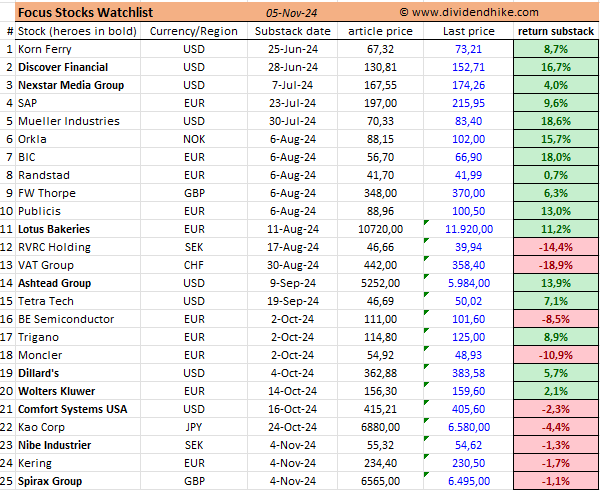Viewport: 600px width, 490px height.
Task: Click Moncler article price 54,92
Action: tap(380, 355)
